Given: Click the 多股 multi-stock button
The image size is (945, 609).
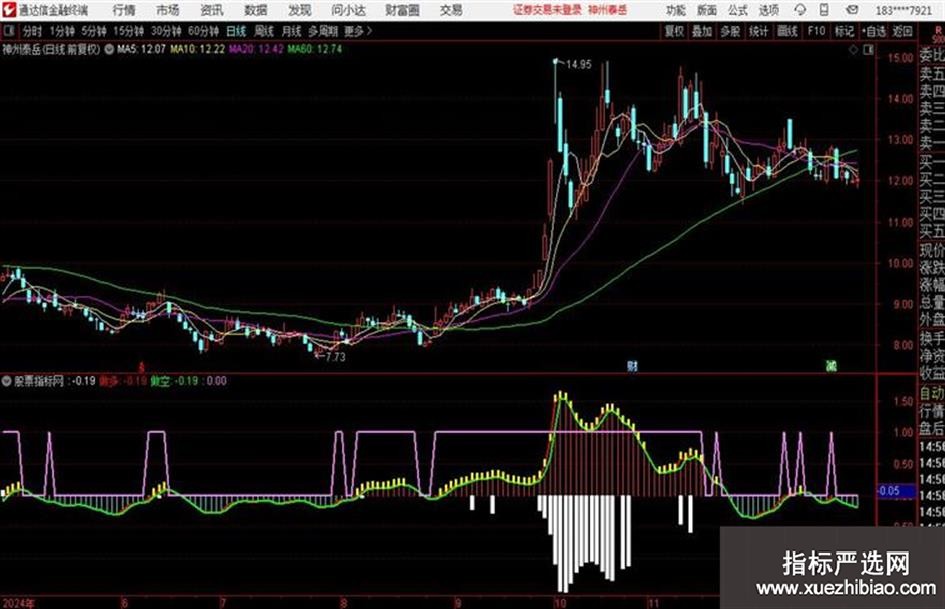Looking at the screenshot, I should [730, 31].
